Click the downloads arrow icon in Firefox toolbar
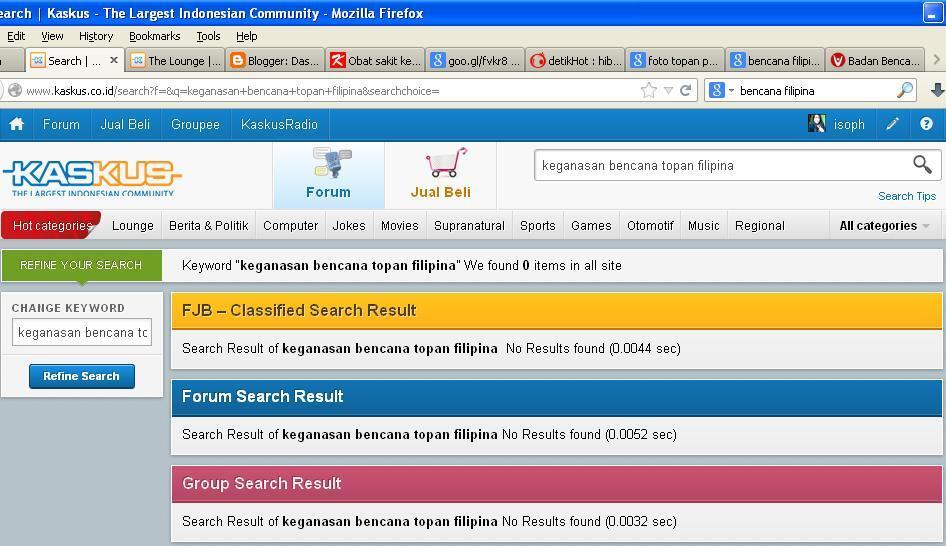Screen dimensions: 946x546 click(937, 90)
